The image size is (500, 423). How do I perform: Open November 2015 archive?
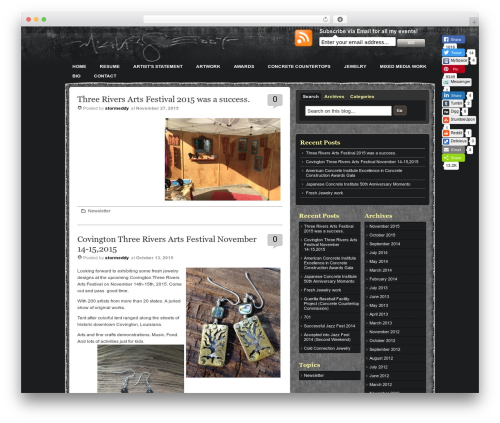[x=384, y=226]
